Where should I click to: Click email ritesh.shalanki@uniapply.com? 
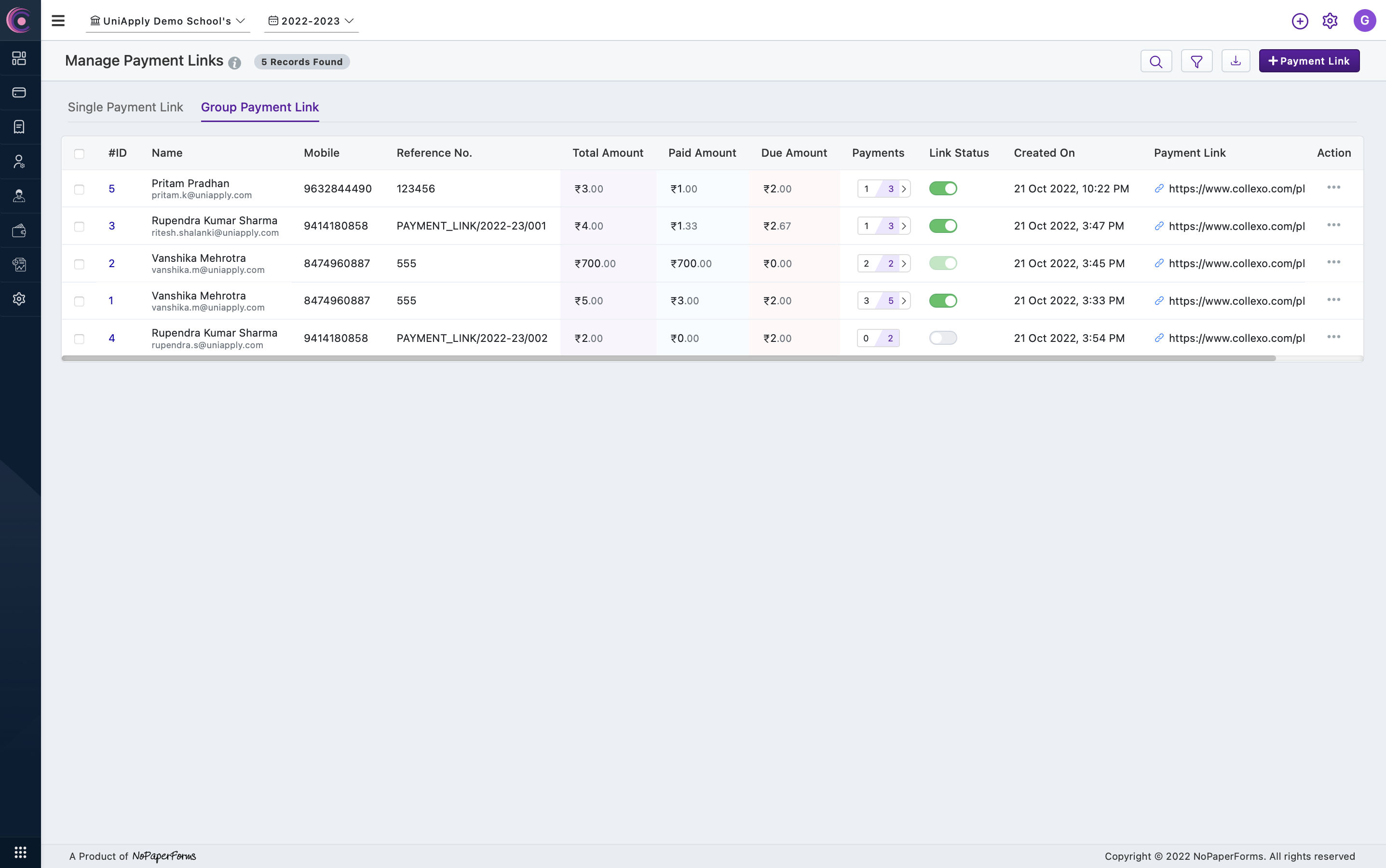[215, 233]
